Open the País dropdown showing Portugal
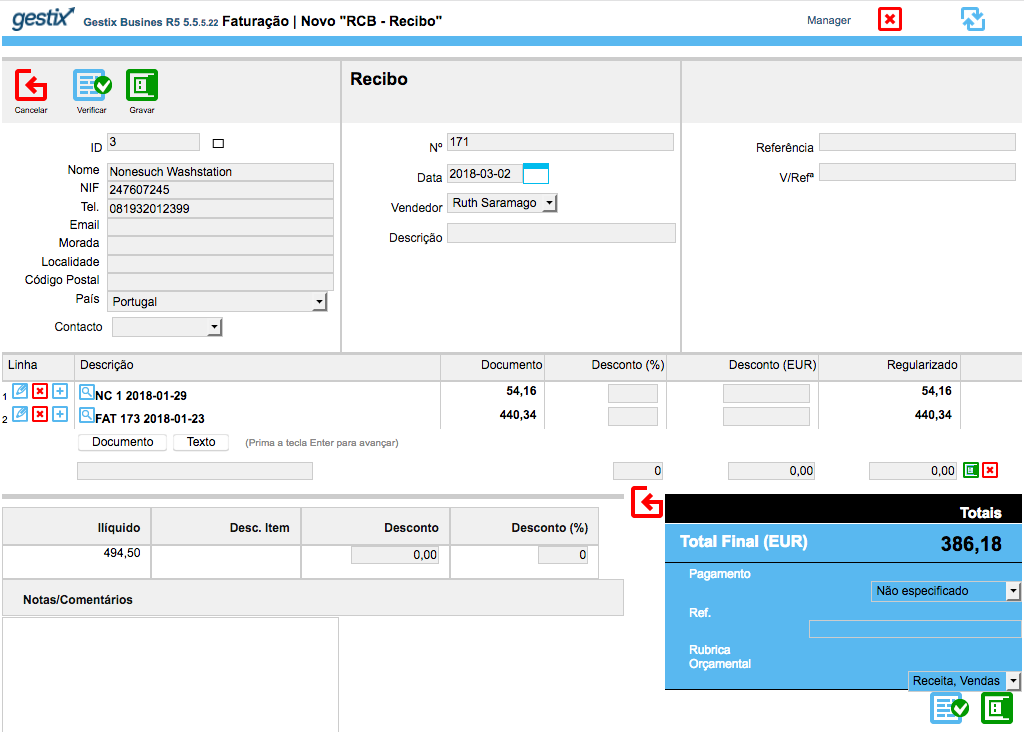Viewport: 1024px width, 732px height. pyautogui.click(x=217, y=302)
